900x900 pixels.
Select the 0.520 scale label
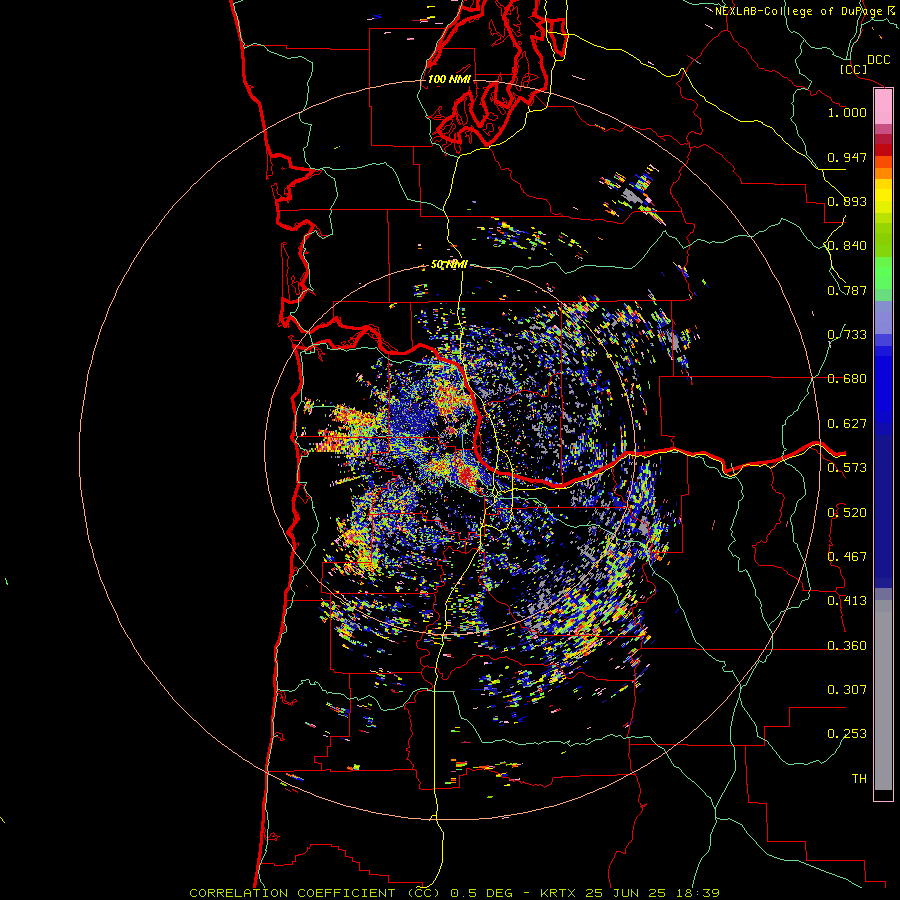(847, 512)
